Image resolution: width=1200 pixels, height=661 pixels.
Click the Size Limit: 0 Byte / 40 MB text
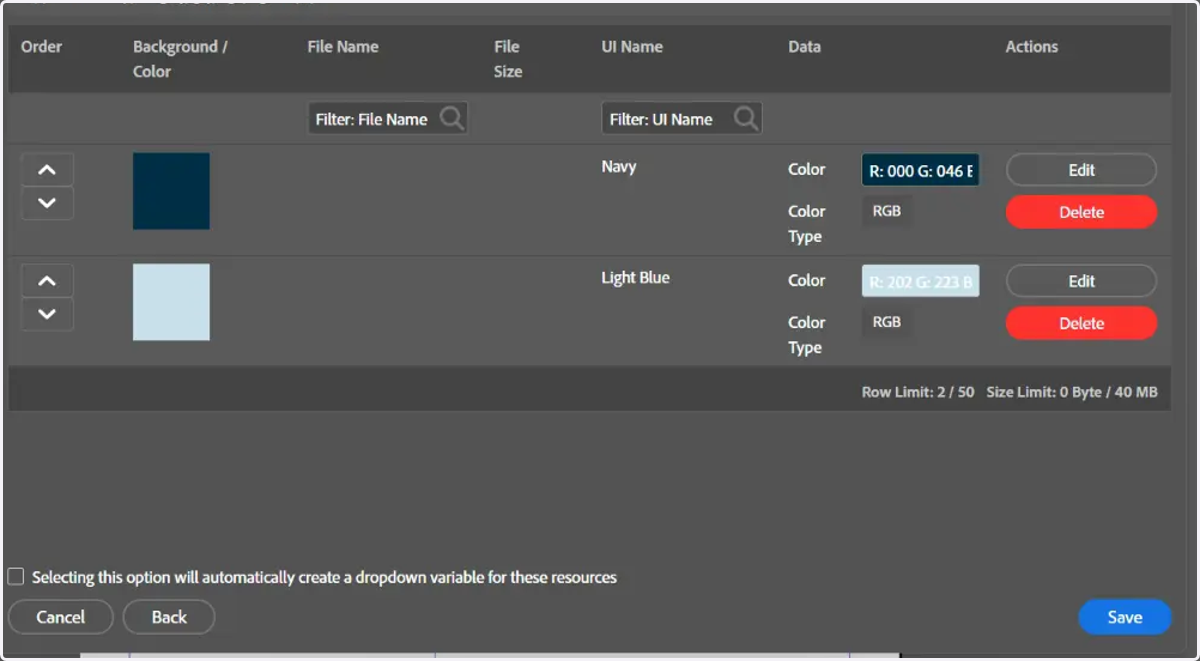tap(1072, 392)
